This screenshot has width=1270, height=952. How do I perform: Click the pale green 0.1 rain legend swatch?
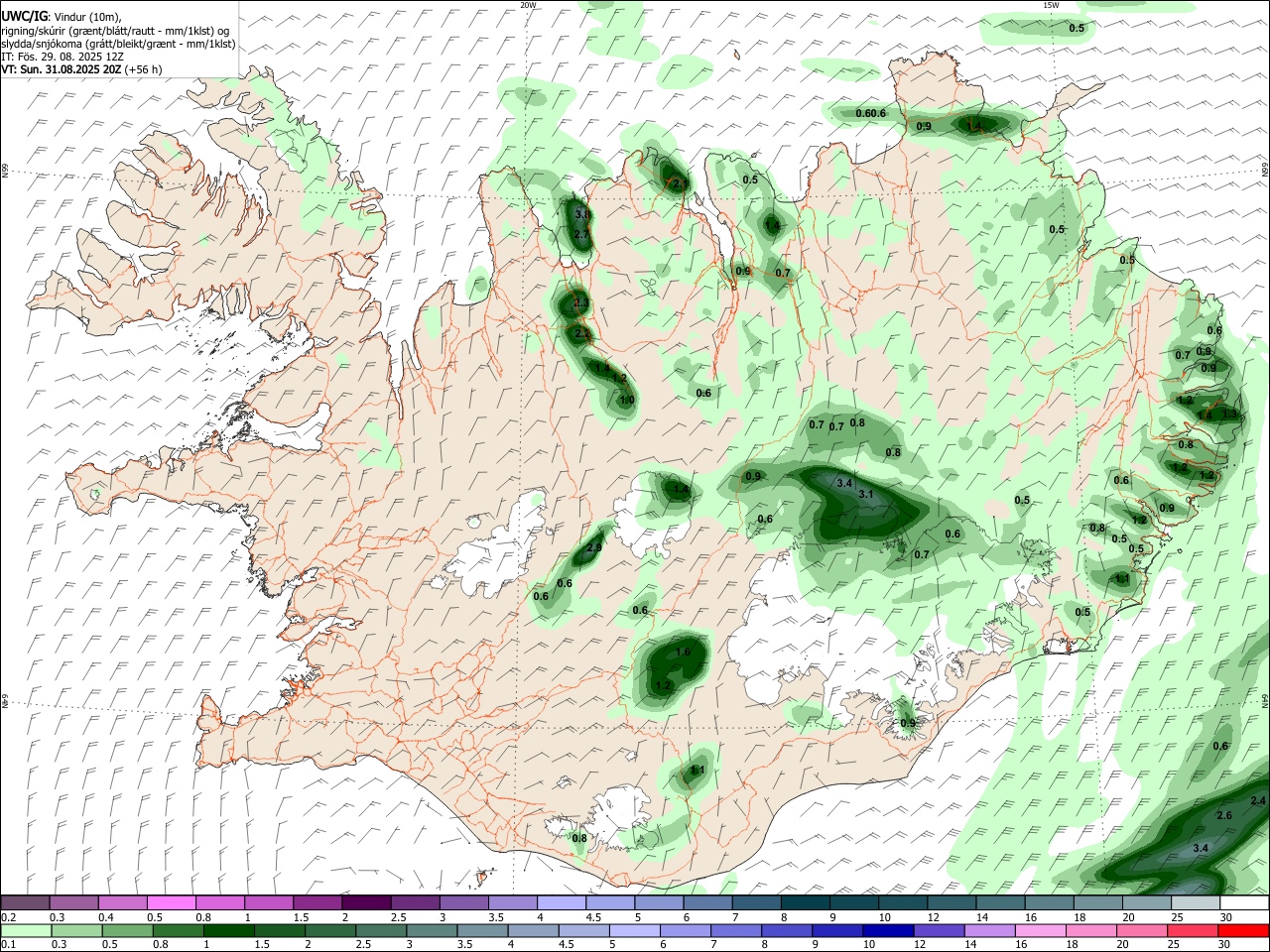[x=26, y=930]
